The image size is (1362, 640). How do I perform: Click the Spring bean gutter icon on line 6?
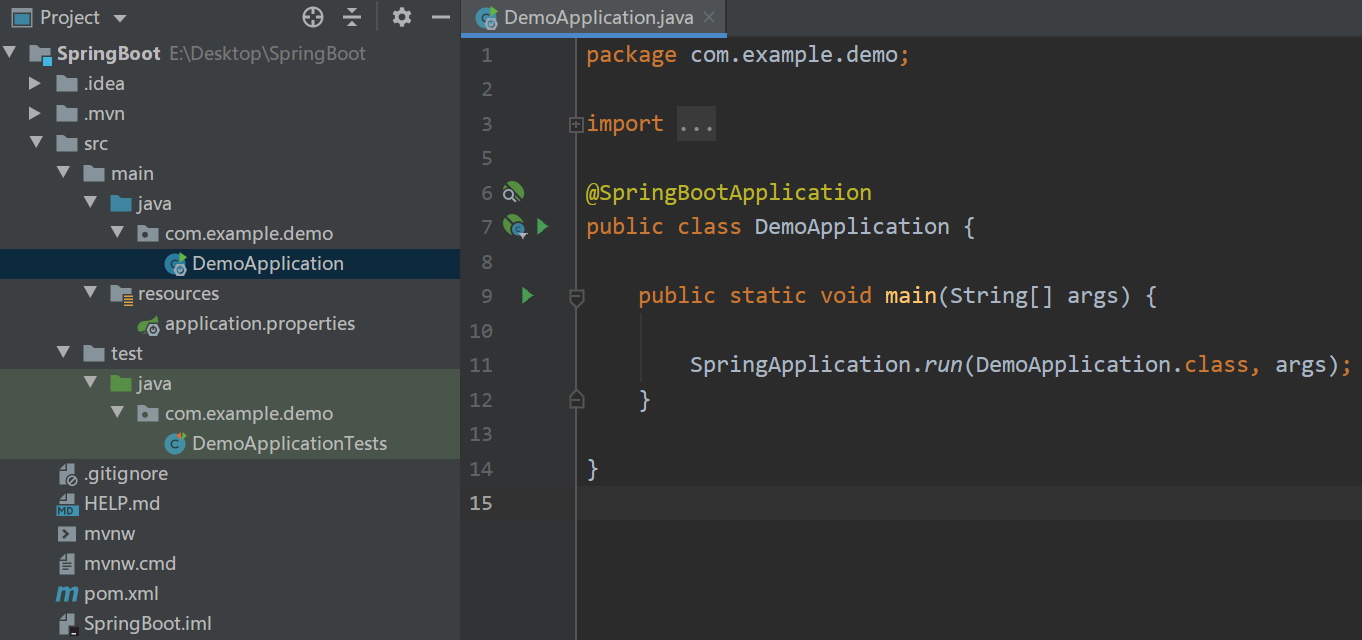coord(513,192)
